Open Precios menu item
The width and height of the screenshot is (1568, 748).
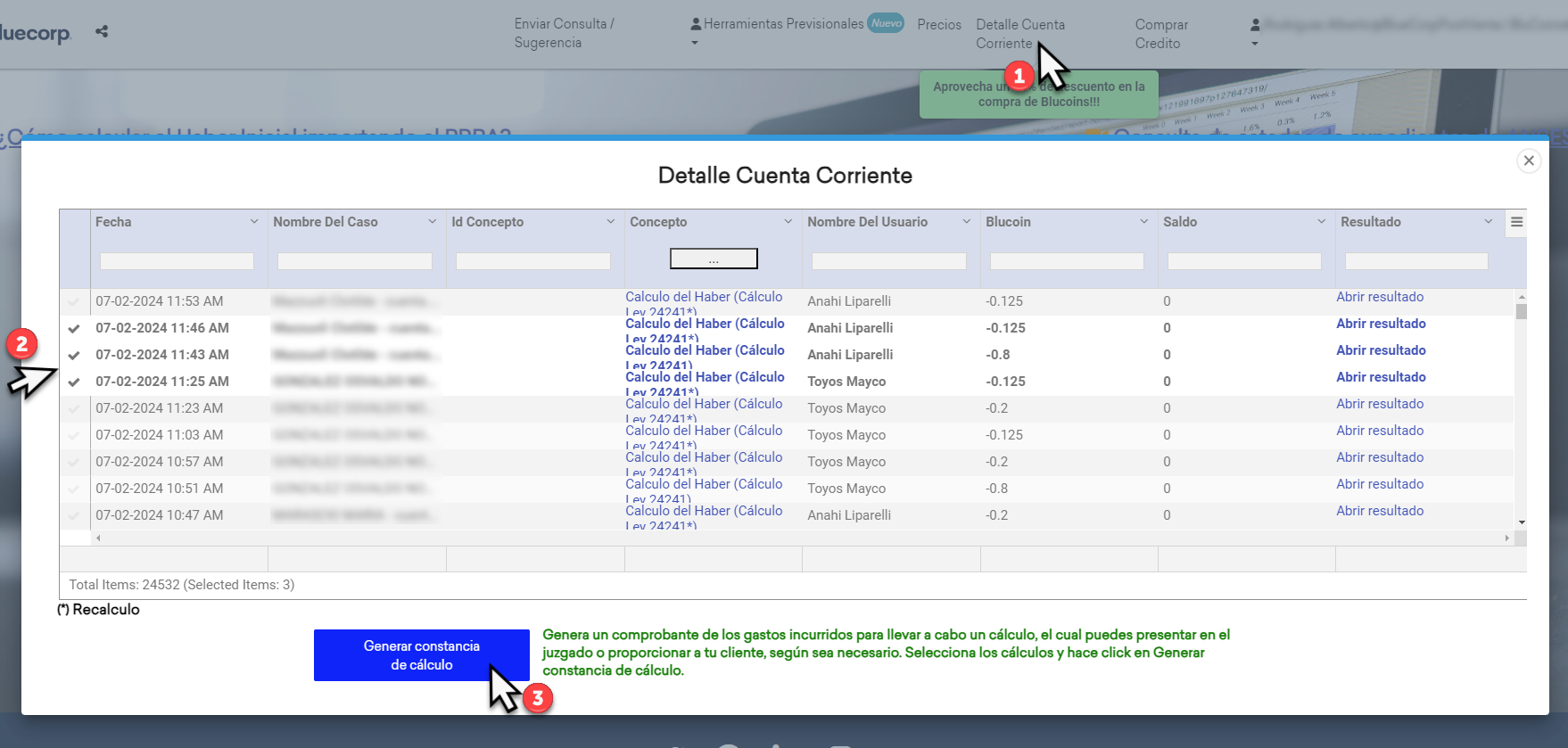point(939,25)
